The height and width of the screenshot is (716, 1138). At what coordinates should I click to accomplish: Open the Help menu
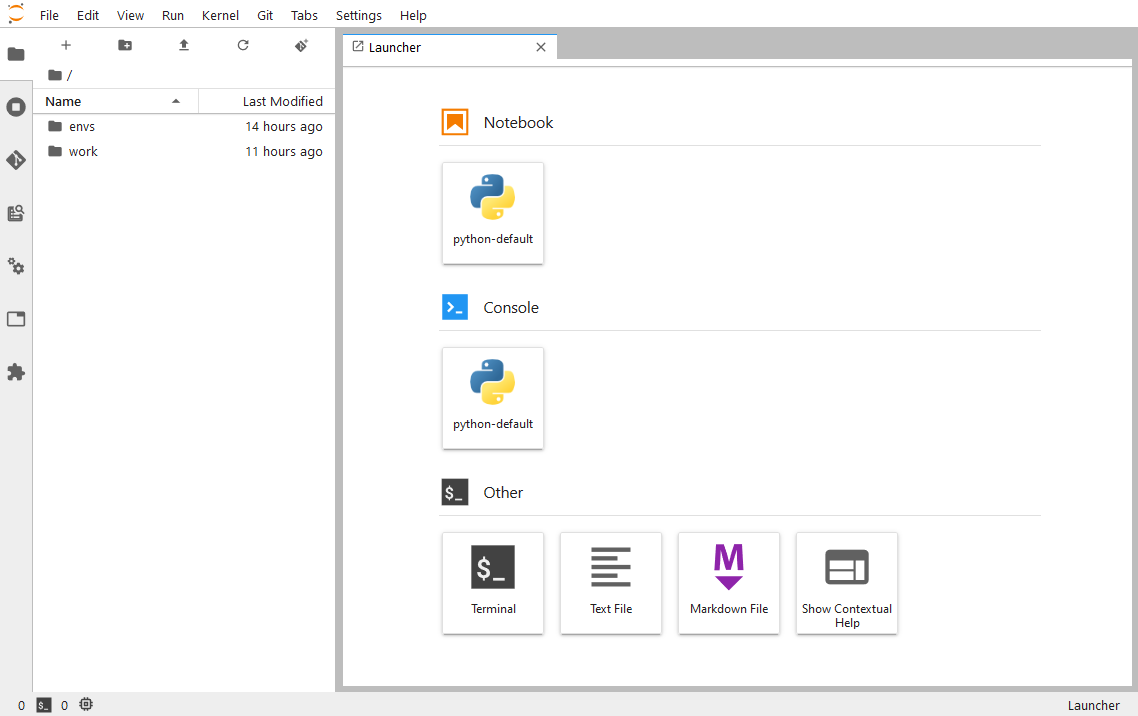tap(413, 15)
